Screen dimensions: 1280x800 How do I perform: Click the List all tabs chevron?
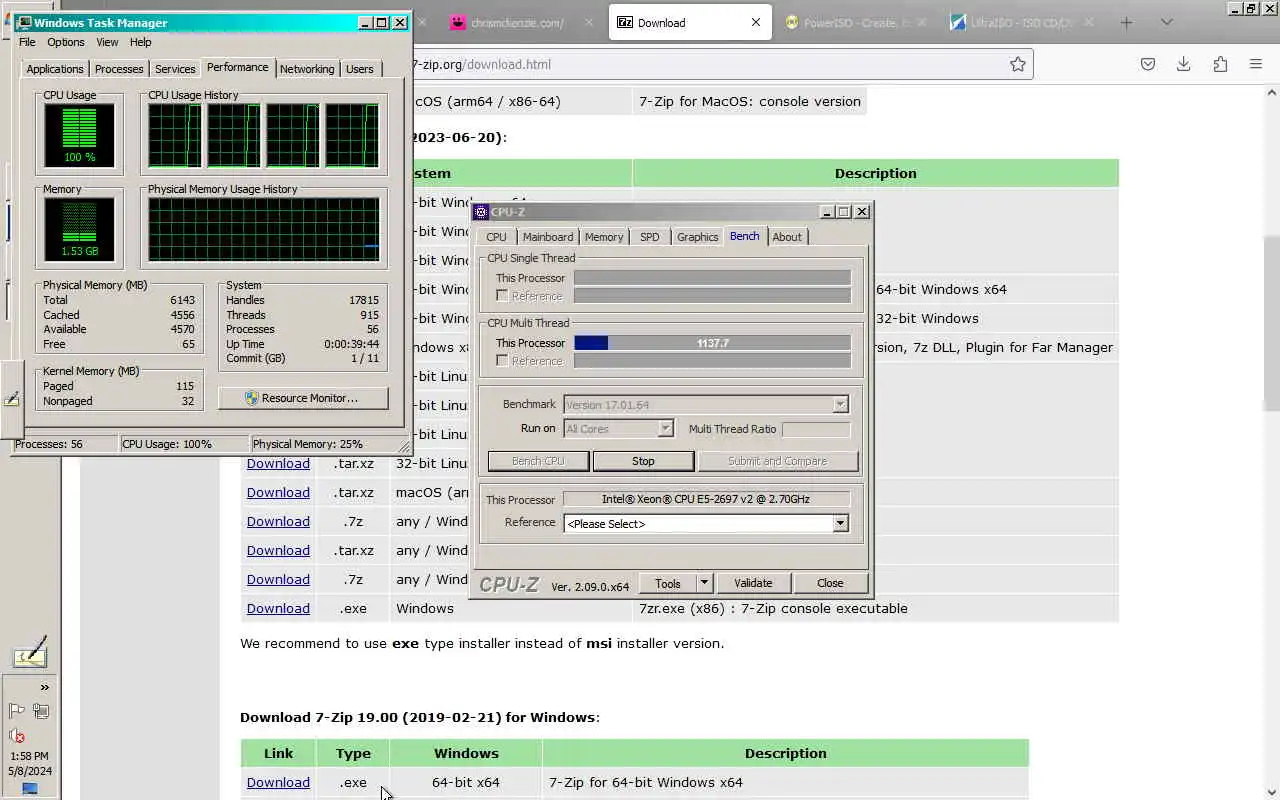(x=1166, y=22)
